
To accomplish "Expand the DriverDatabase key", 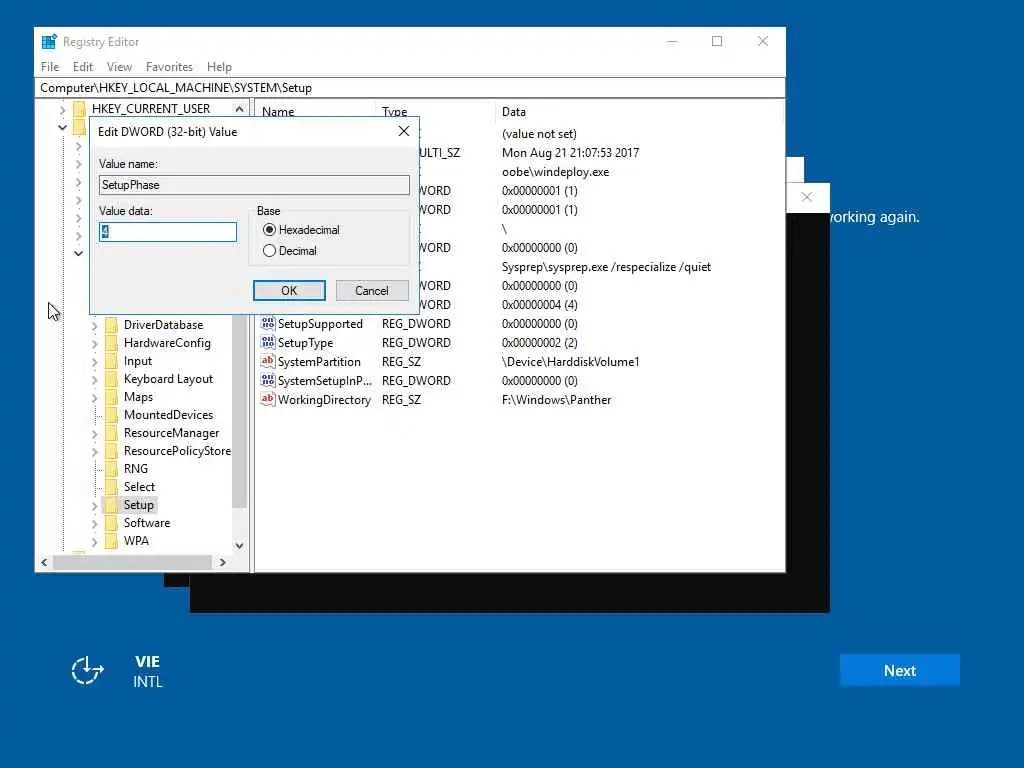I will click(x=95, y=325).
